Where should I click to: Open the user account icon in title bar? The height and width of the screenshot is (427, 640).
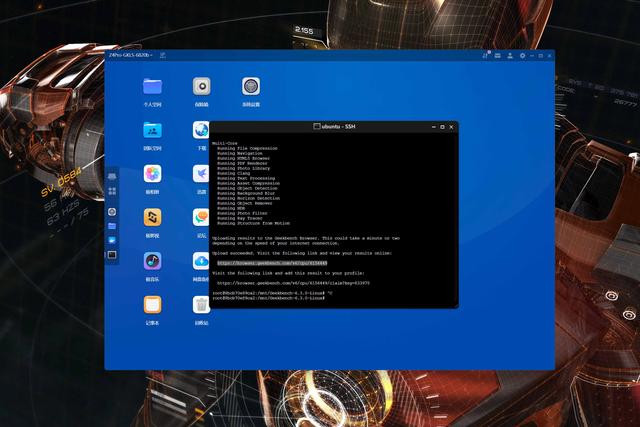click(x=510, y=56)
